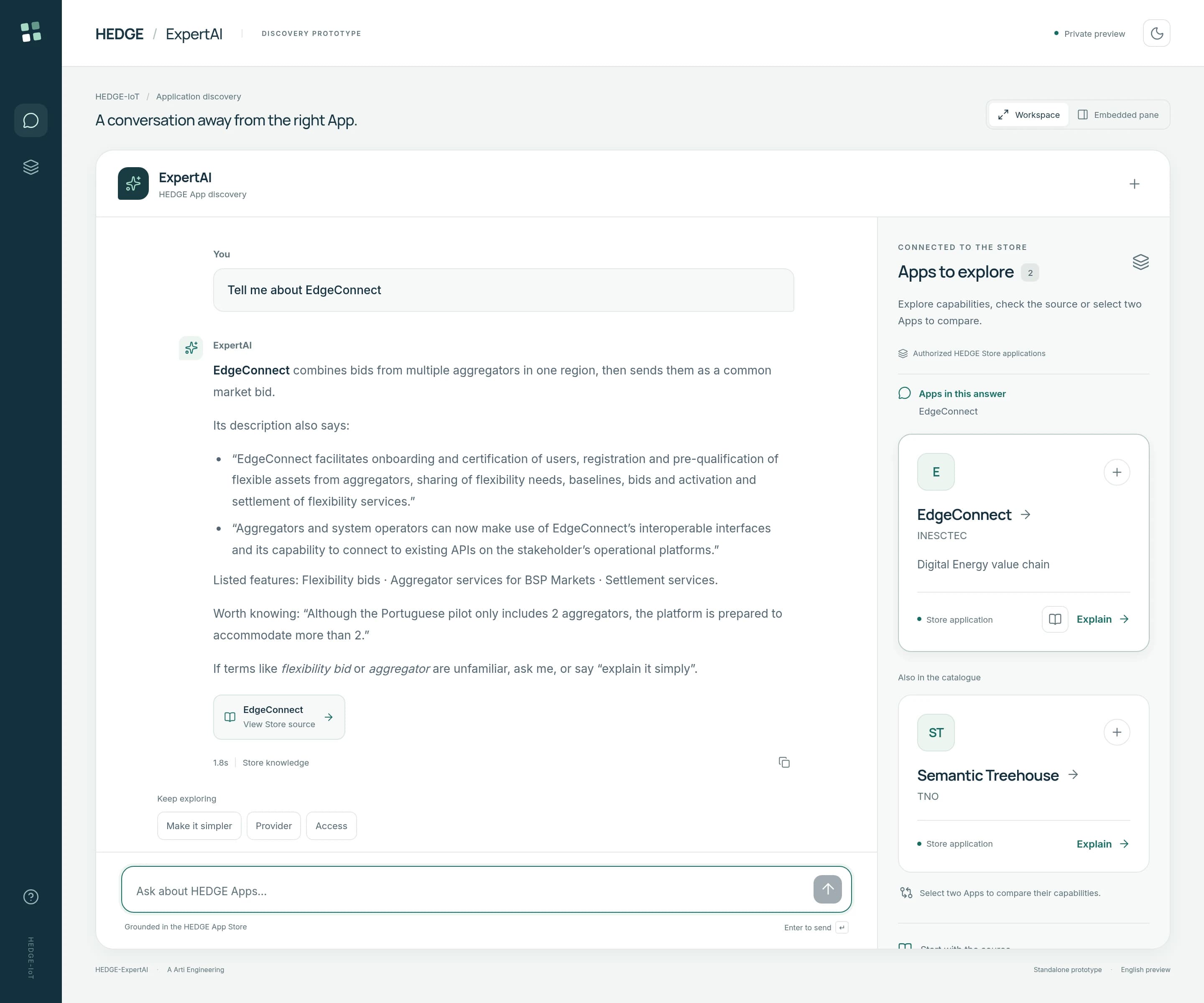The width and height of the screenshot is (1204, 1003).
Task: Click the layers icon beside Apps to explore
Action: pos(1140,262)
